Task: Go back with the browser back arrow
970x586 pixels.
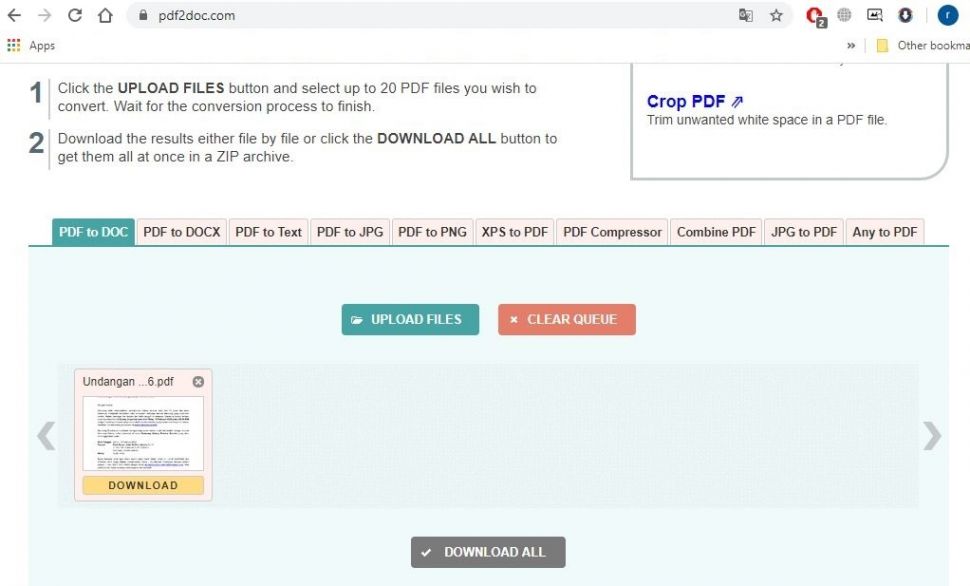Action: [x=14, y=15]
